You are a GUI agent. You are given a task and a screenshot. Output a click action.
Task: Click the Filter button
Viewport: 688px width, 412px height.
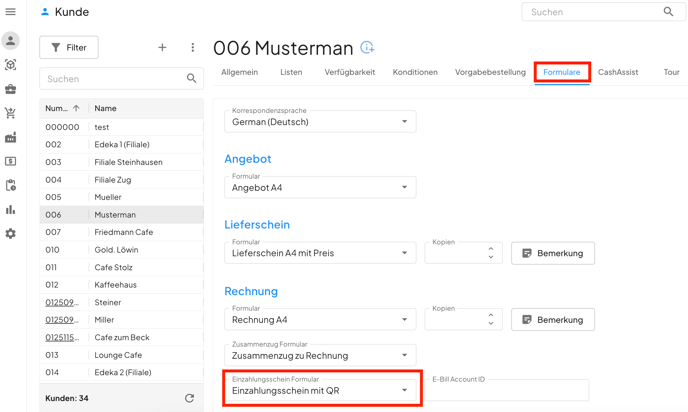69,47
